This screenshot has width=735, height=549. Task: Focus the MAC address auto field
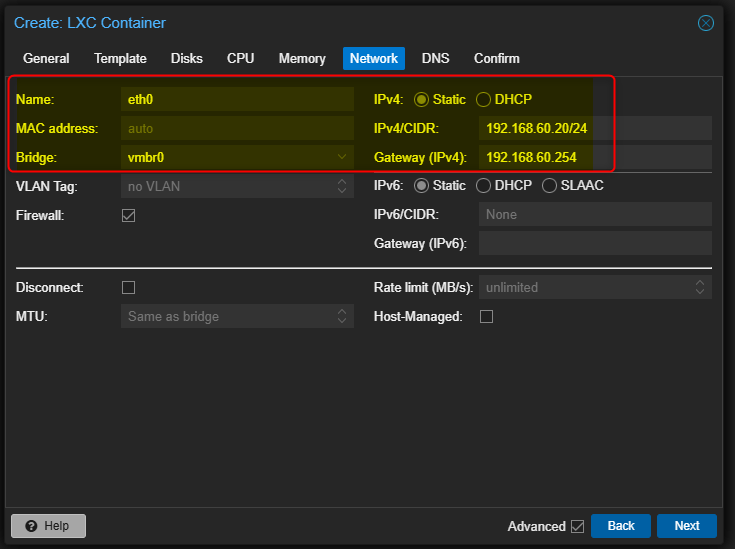pos(237,128)
